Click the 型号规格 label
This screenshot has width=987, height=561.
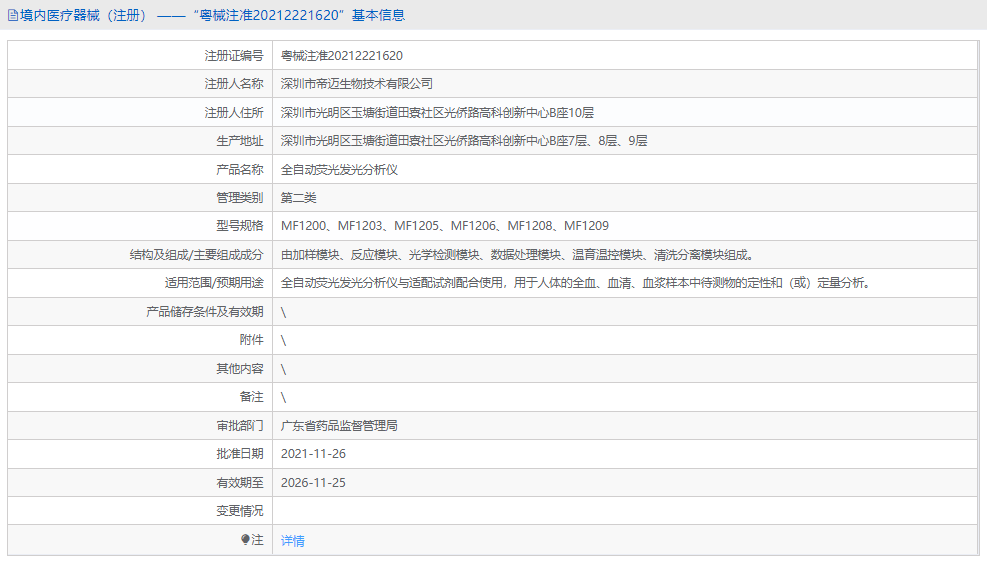pyautogui.click(x=240, y=225)
